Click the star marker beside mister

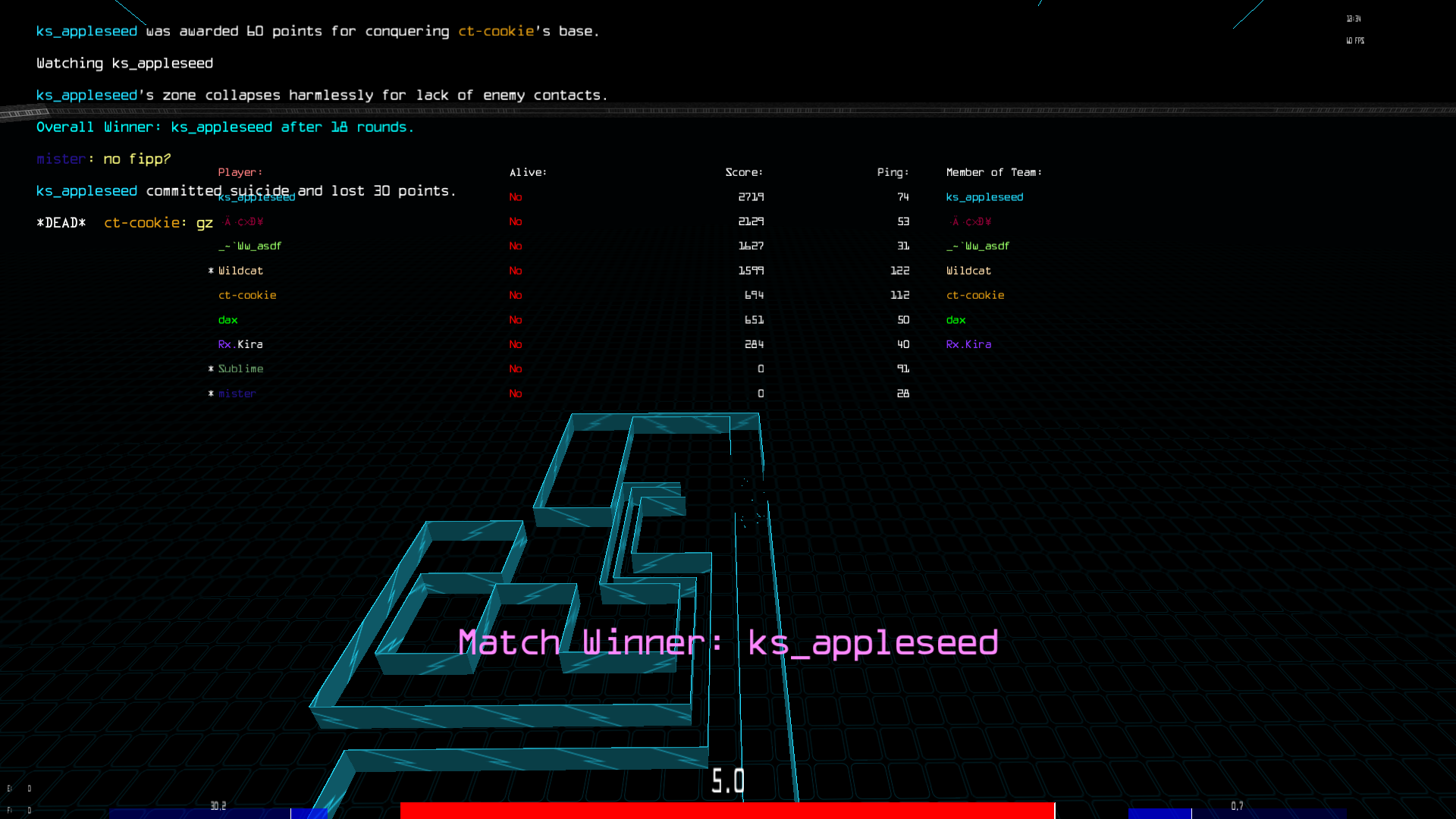[x=211, y=394]
